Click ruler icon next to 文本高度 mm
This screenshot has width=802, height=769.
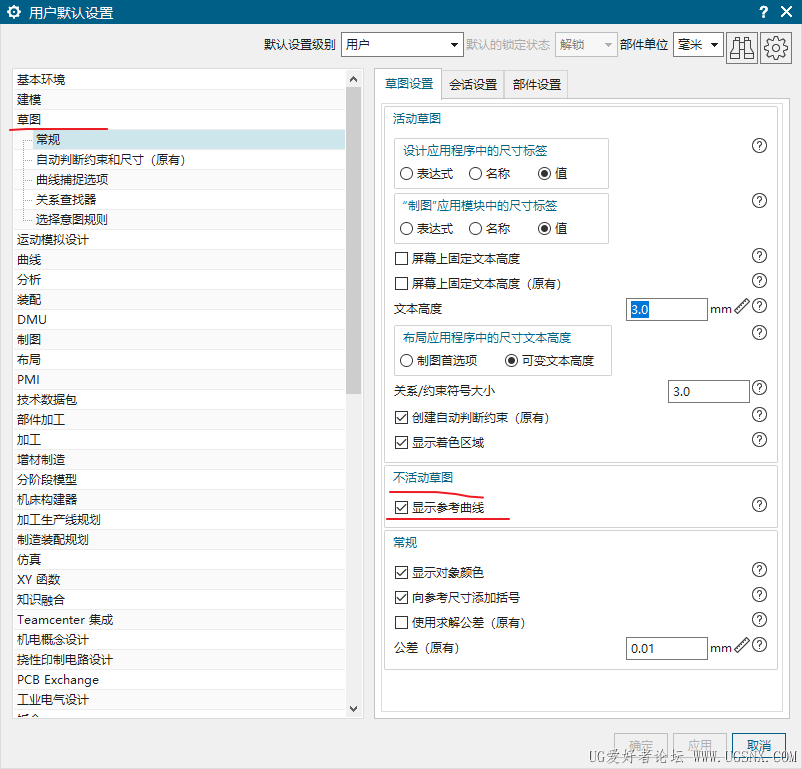click(741, 306)
